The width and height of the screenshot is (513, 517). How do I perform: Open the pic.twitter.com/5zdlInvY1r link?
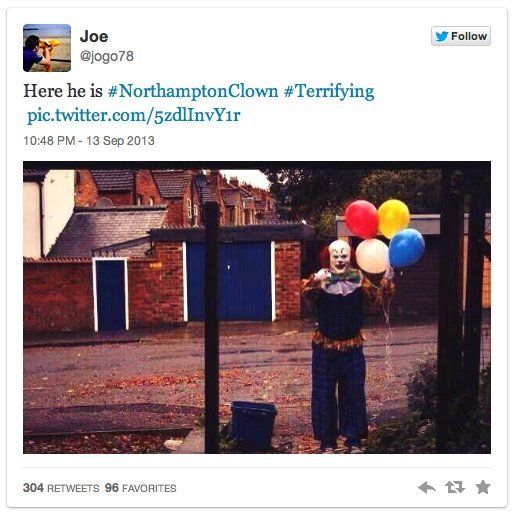134,115
